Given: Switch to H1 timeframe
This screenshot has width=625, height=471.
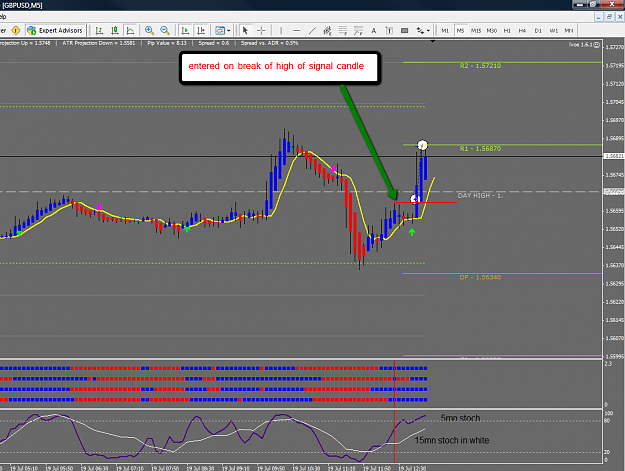Looking at the screenshot, I should click(x=507, y=31).
